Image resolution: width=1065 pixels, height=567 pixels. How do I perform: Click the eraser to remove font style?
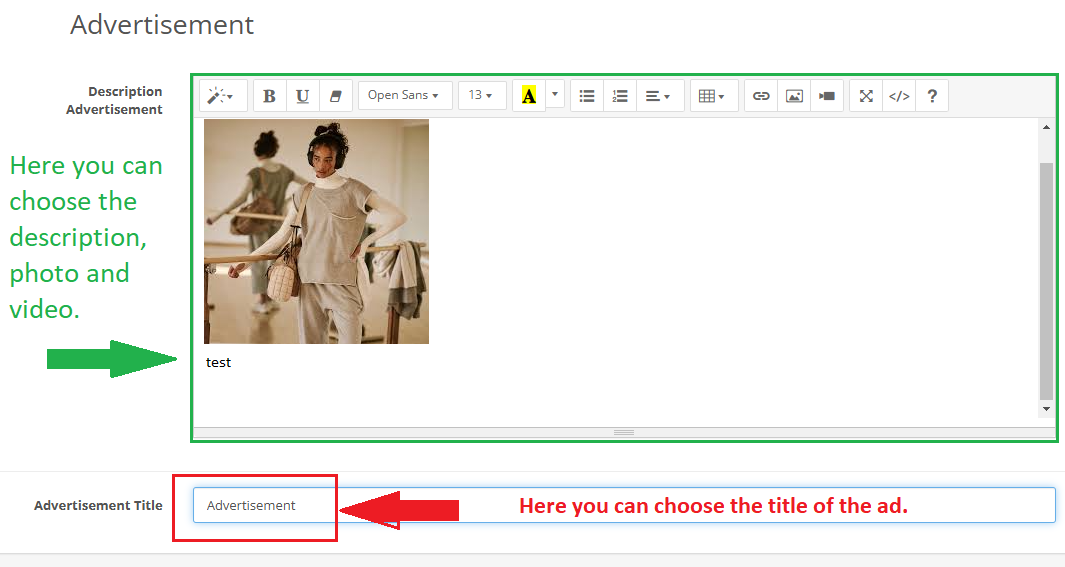click(335, 96)
